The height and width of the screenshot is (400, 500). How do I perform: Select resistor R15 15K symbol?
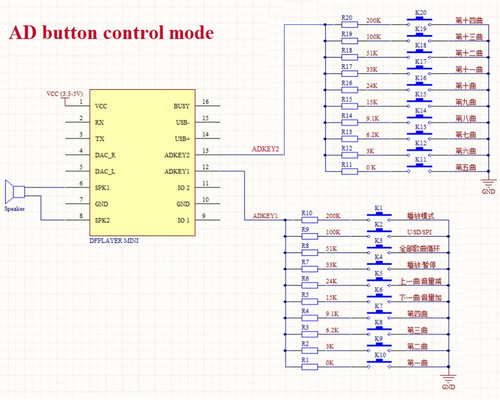tap(350, 106)
